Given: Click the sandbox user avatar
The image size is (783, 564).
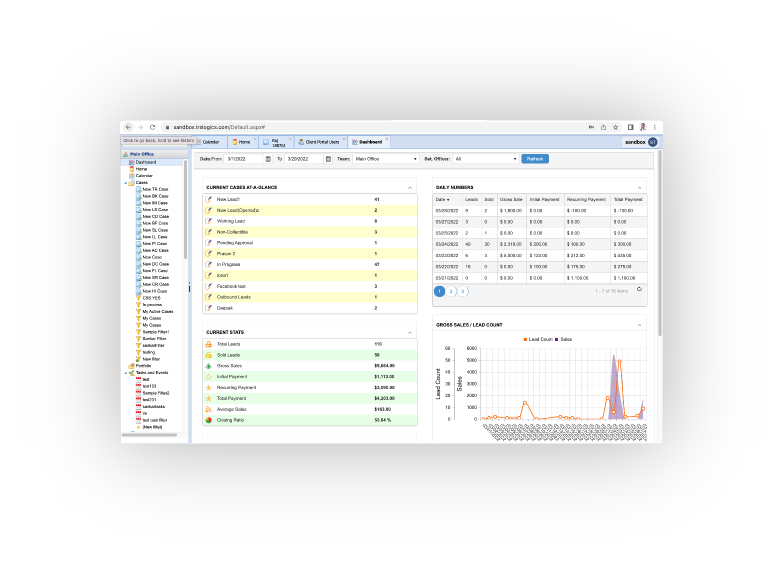Looking at the screenshot, I should pyautogui.click(x=653, y=142).
